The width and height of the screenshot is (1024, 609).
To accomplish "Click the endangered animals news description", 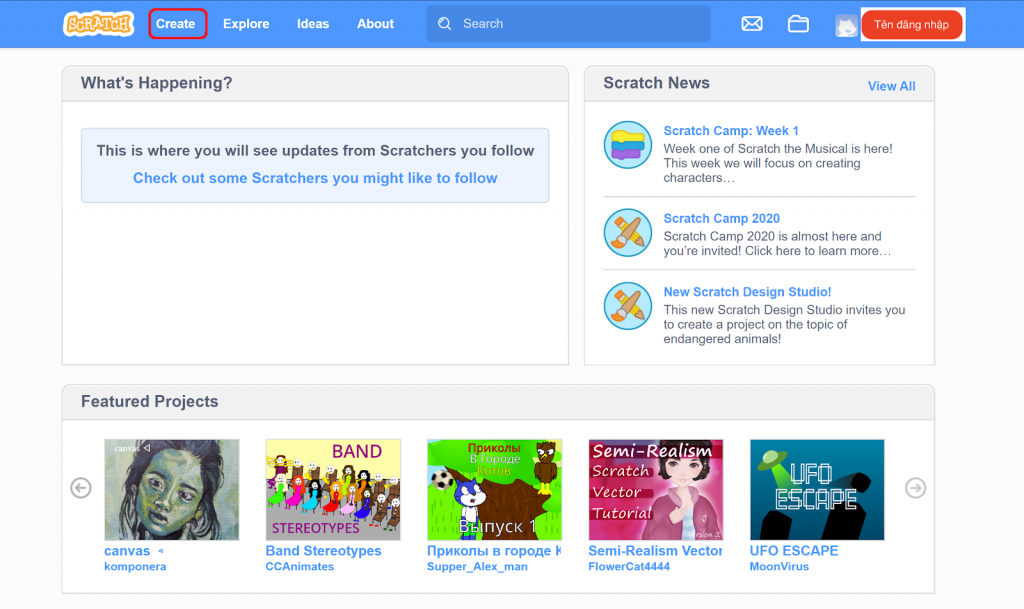I will click(x=784, y=324).
